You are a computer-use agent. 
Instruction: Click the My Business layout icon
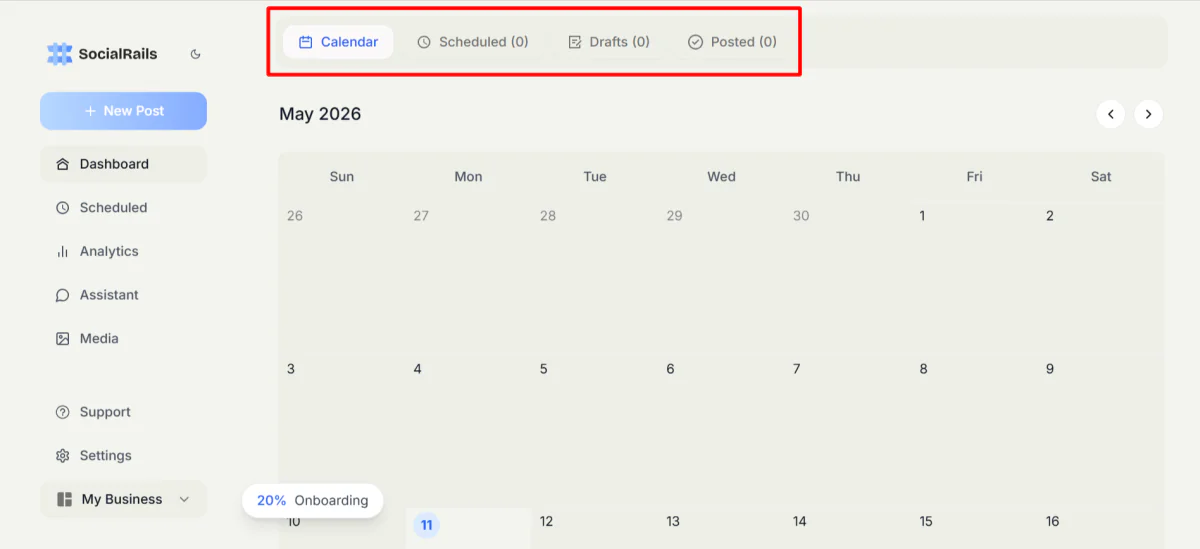point(65,499)
